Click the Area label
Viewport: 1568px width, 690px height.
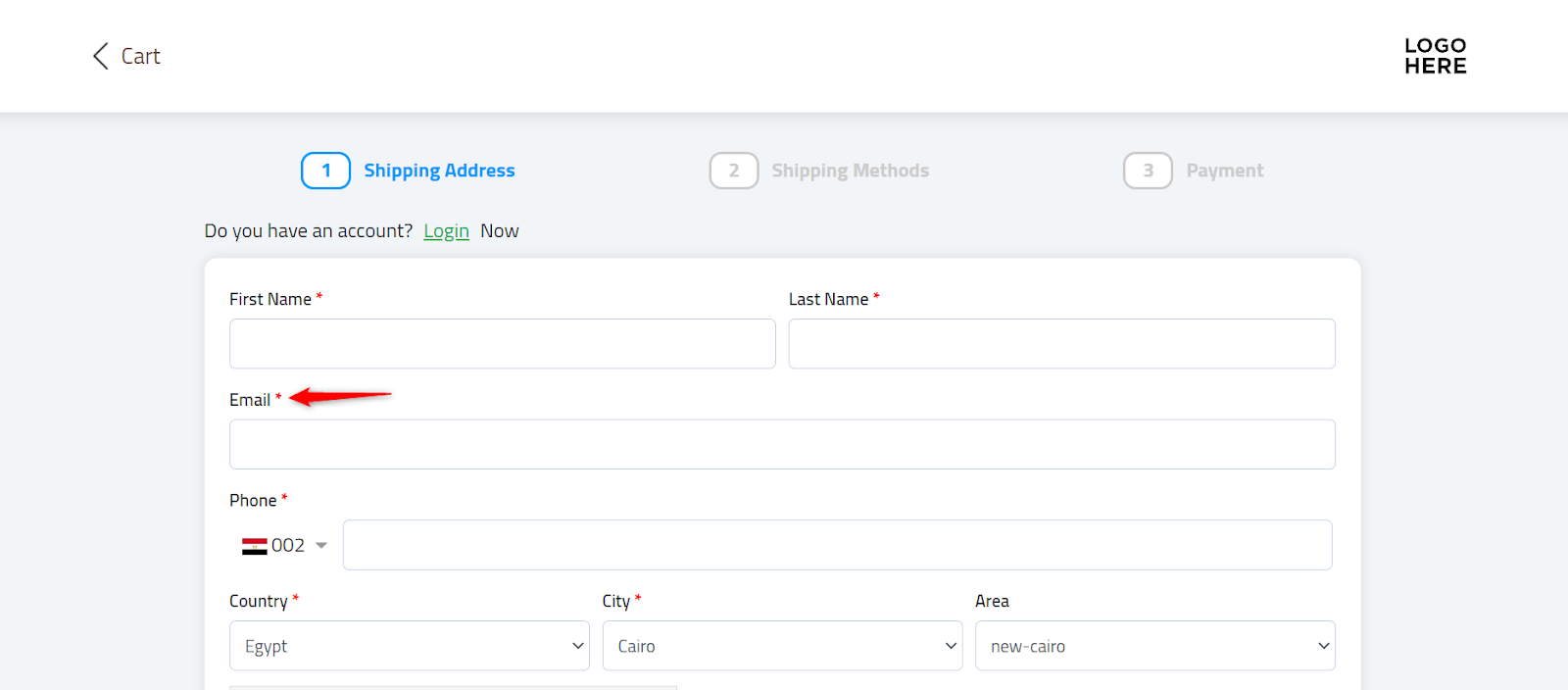pos(992,602)
